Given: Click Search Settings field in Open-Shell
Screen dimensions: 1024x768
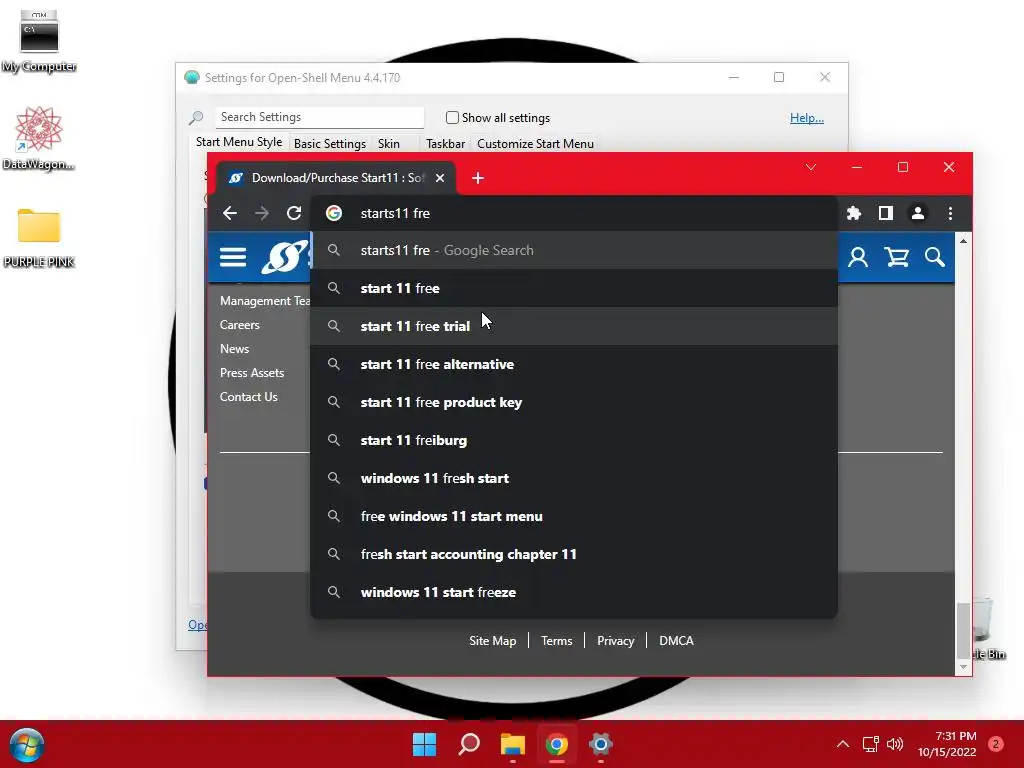Looking at the screenshot, I should point(319,117).
